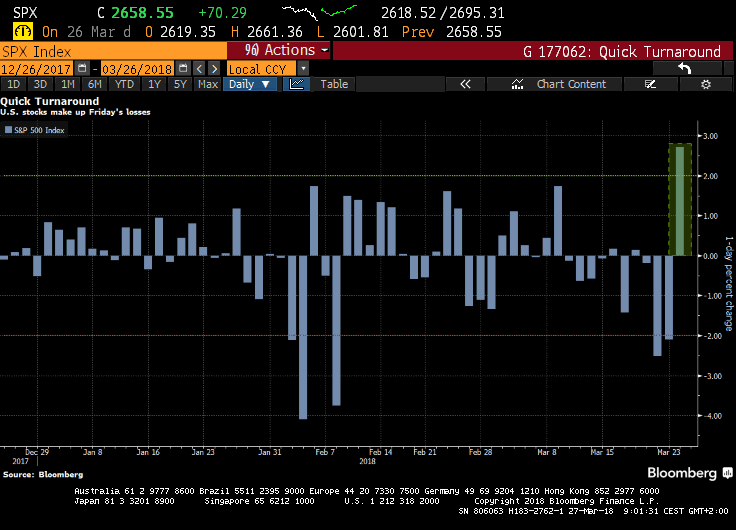
Task: Open the Daily periodicity dropdown
Action: coord(249,84)
